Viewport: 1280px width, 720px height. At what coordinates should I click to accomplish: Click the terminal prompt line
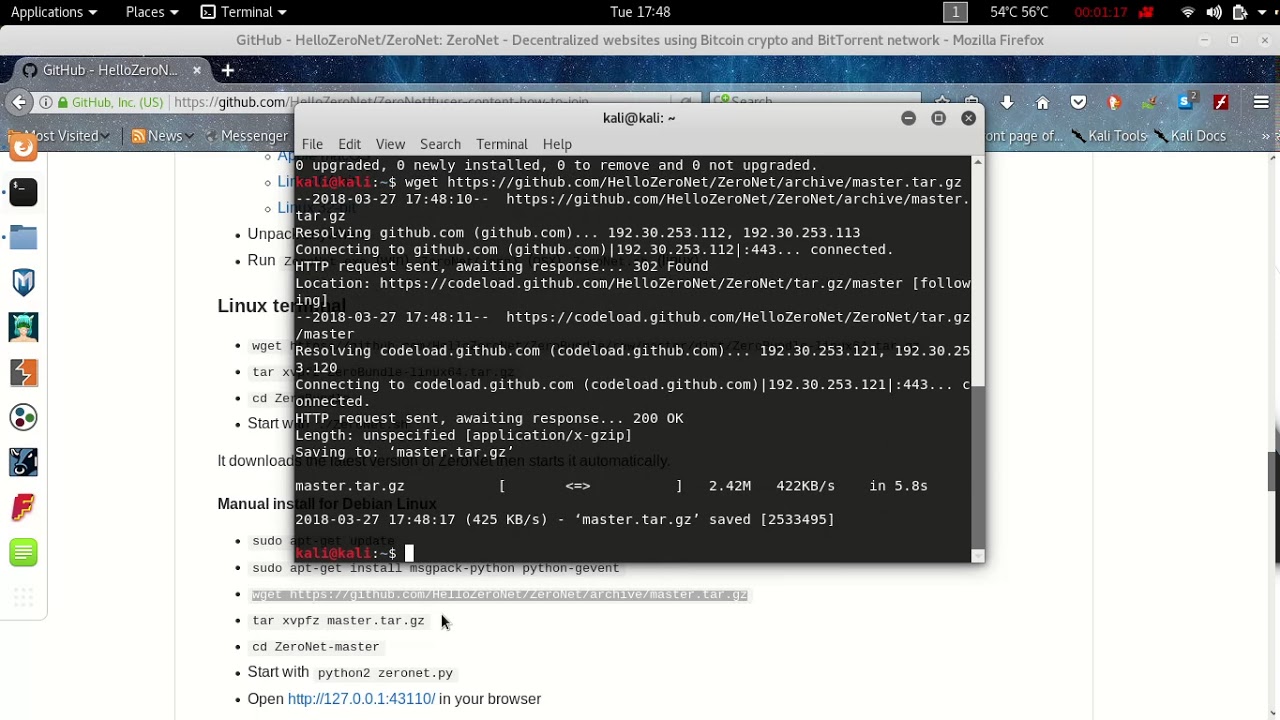(632, 553)
